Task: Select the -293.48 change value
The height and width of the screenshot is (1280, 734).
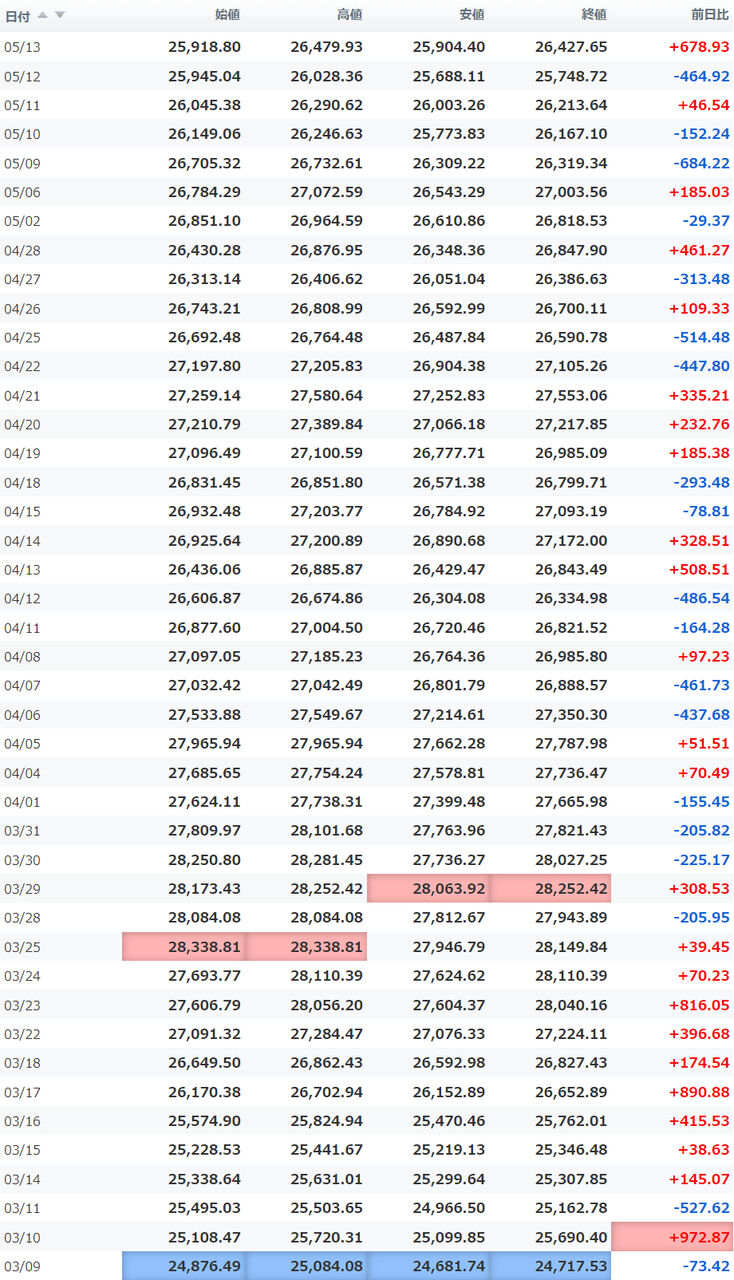Action: (x=701, y=482)
